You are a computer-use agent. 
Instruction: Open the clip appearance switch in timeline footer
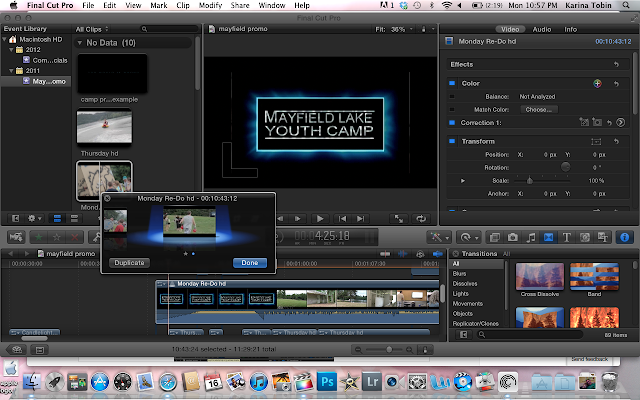point(425,350)
